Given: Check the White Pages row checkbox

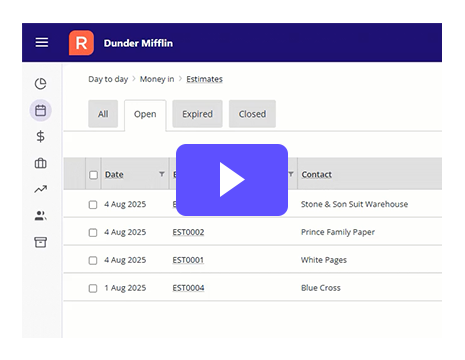Looking at the screenshot, I should click(93, 260).
